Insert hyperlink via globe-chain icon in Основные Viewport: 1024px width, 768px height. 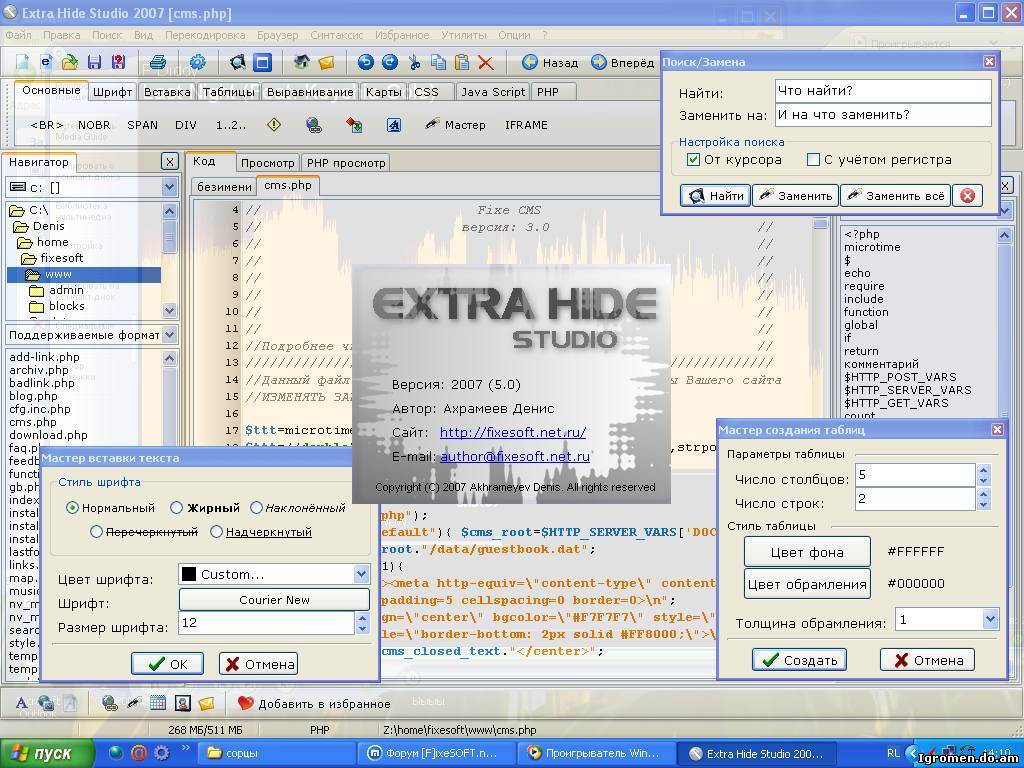[x=314, y=125]
